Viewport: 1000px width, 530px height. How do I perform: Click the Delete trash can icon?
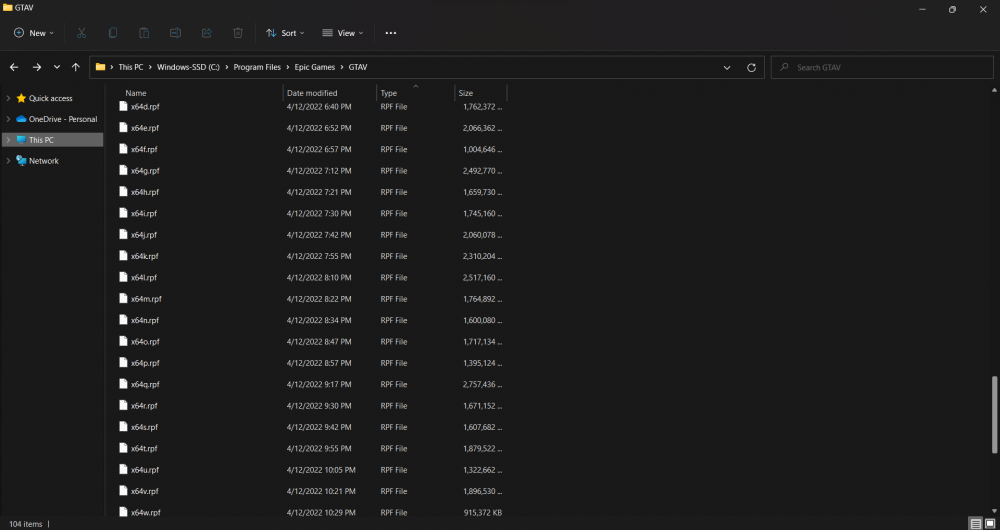238,33
